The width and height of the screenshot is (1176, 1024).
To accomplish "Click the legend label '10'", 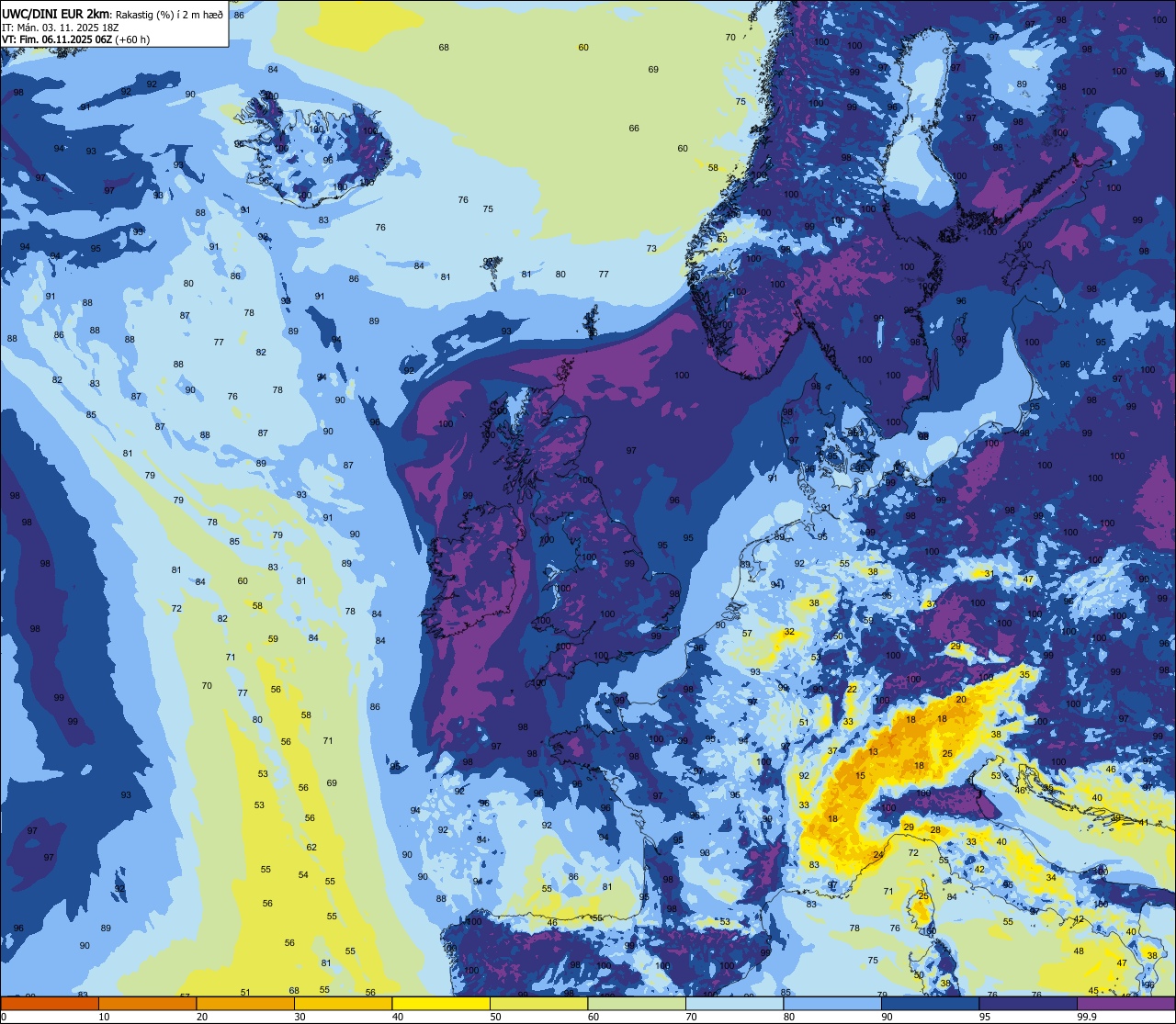I will 105,1017.
